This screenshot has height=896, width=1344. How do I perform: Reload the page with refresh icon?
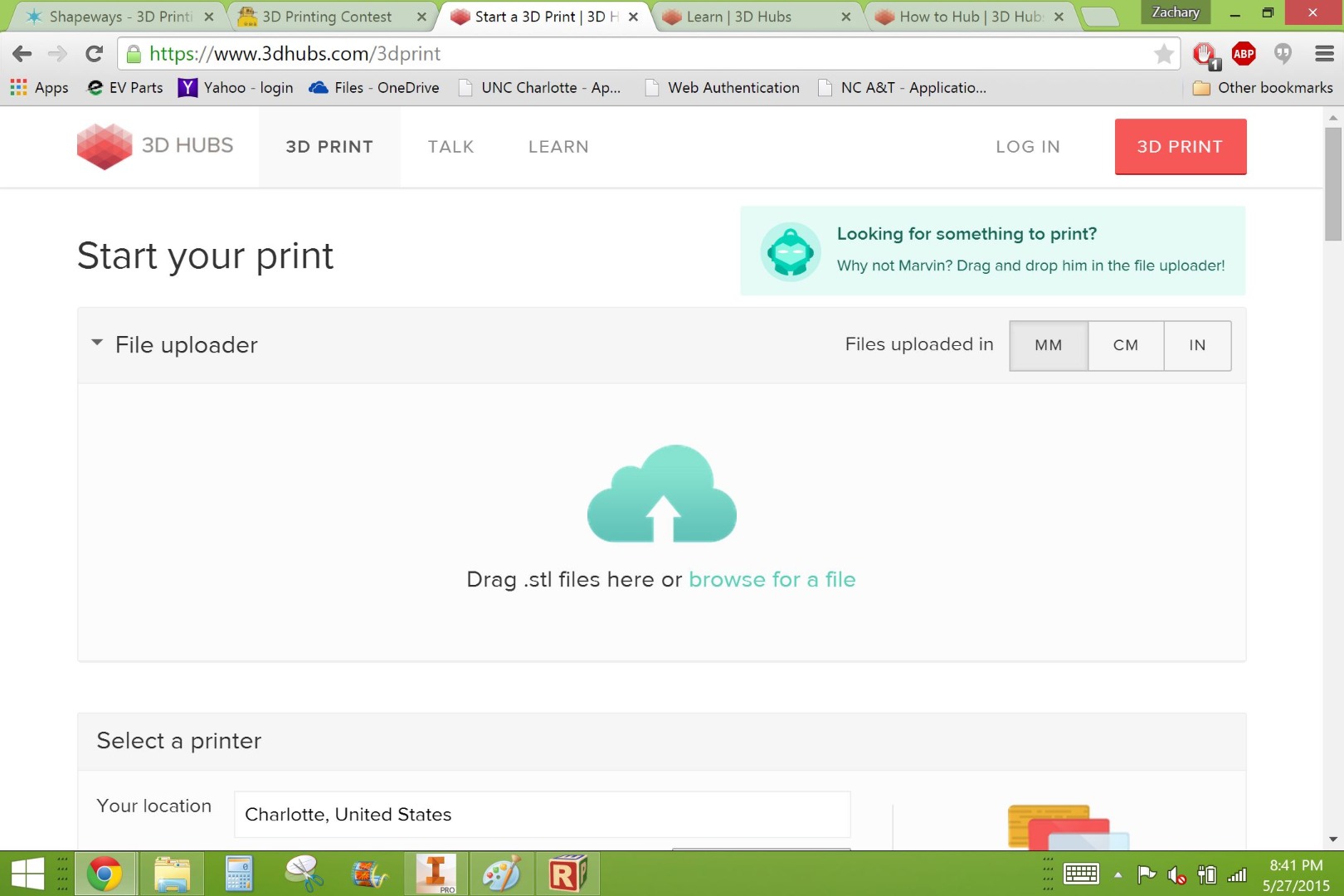[x=94, y=54]
